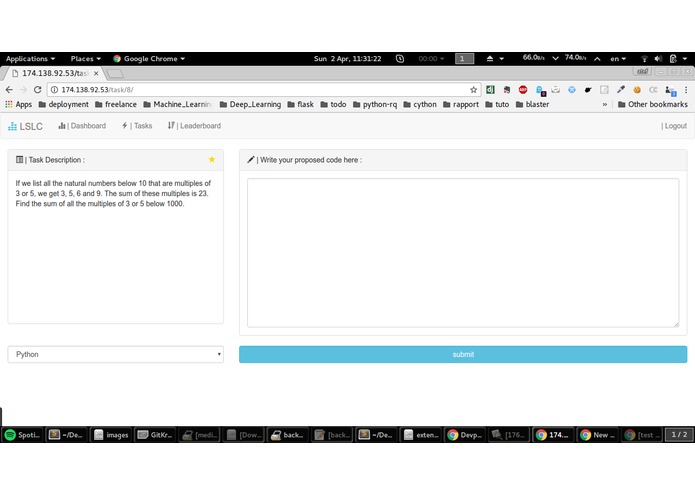
Task: Open the flask bookmark folder
Action: pos(301,105)
